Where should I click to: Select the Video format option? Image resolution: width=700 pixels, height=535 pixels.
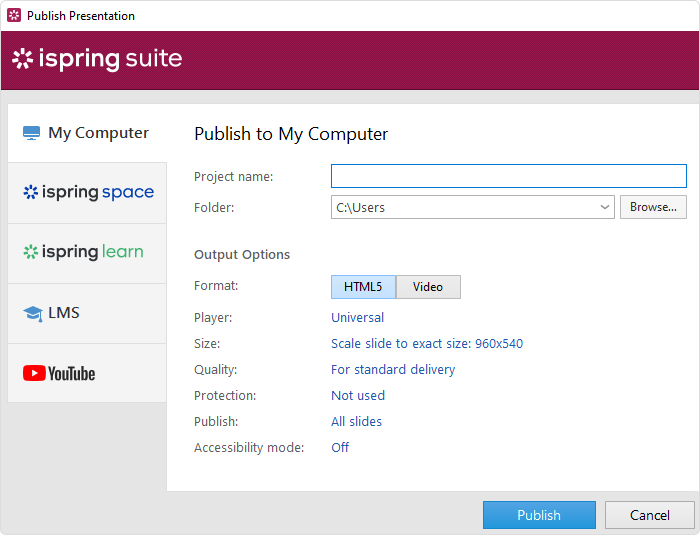tap(428, 287)
